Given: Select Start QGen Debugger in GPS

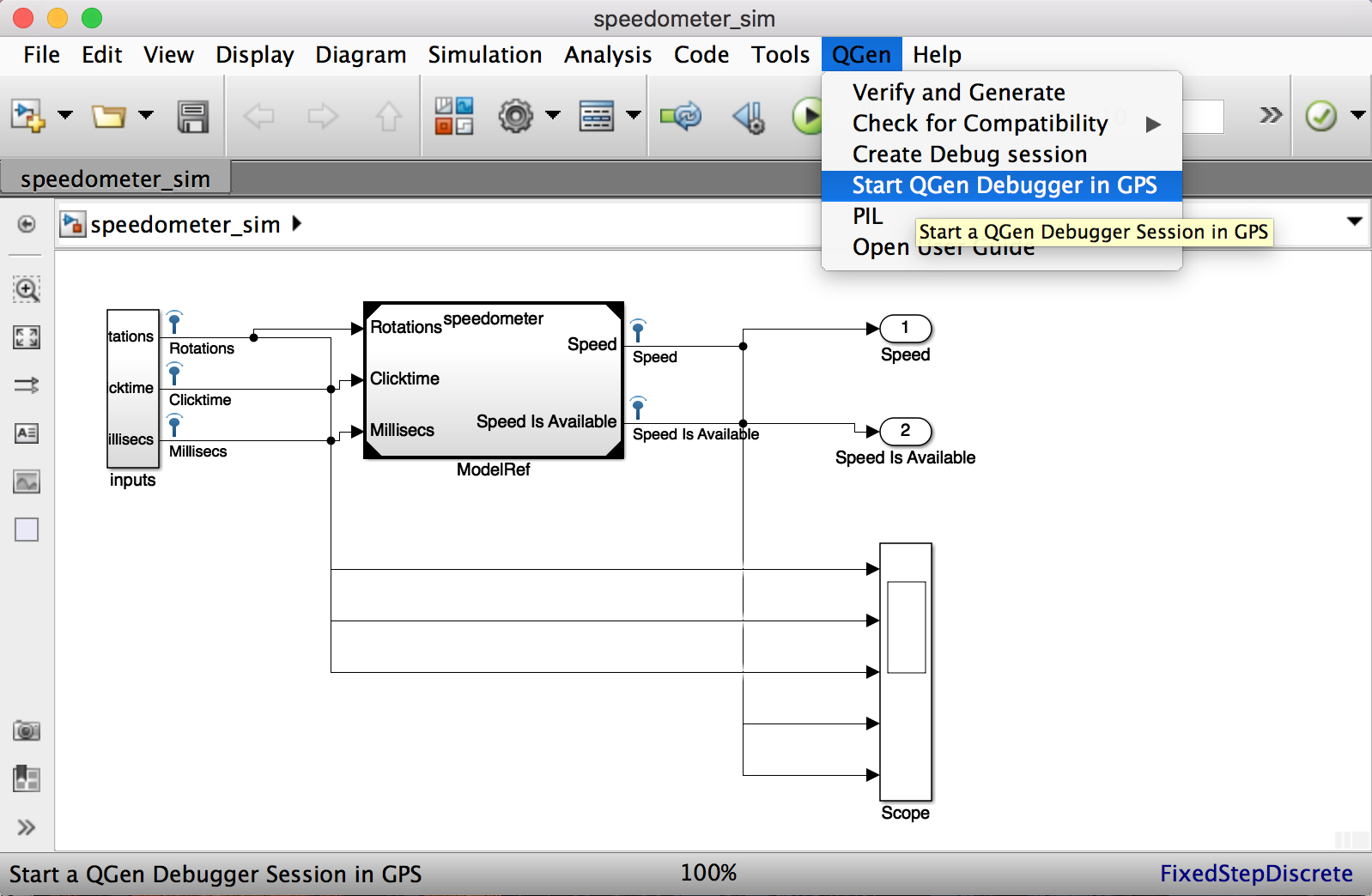Looking at the screenshot, I should click(1001, 185).
